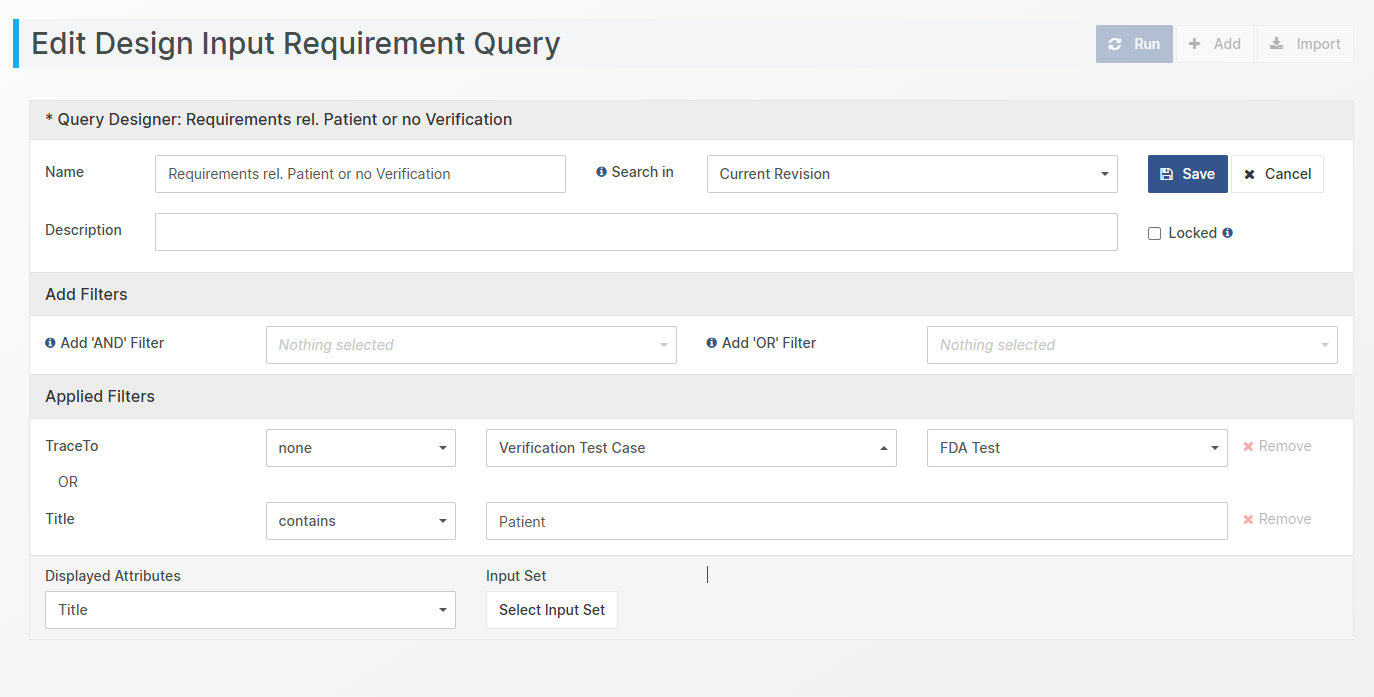This screenshot has height=697, width=1374.
Task: Edit the Name input field
Action: [360, 174]
